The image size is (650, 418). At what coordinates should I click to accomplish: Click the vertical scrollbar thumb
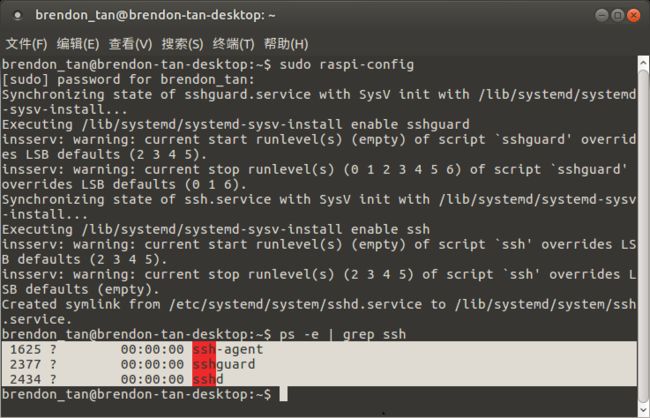pos(643,236)
